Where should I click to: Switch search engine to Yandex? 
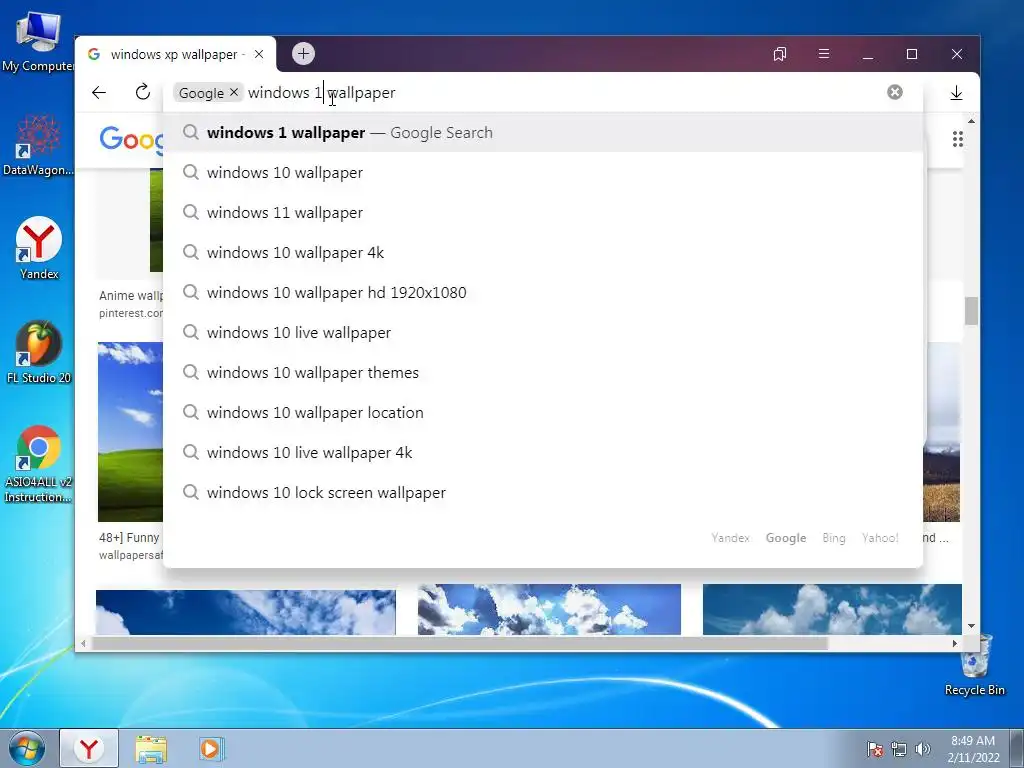730,537
